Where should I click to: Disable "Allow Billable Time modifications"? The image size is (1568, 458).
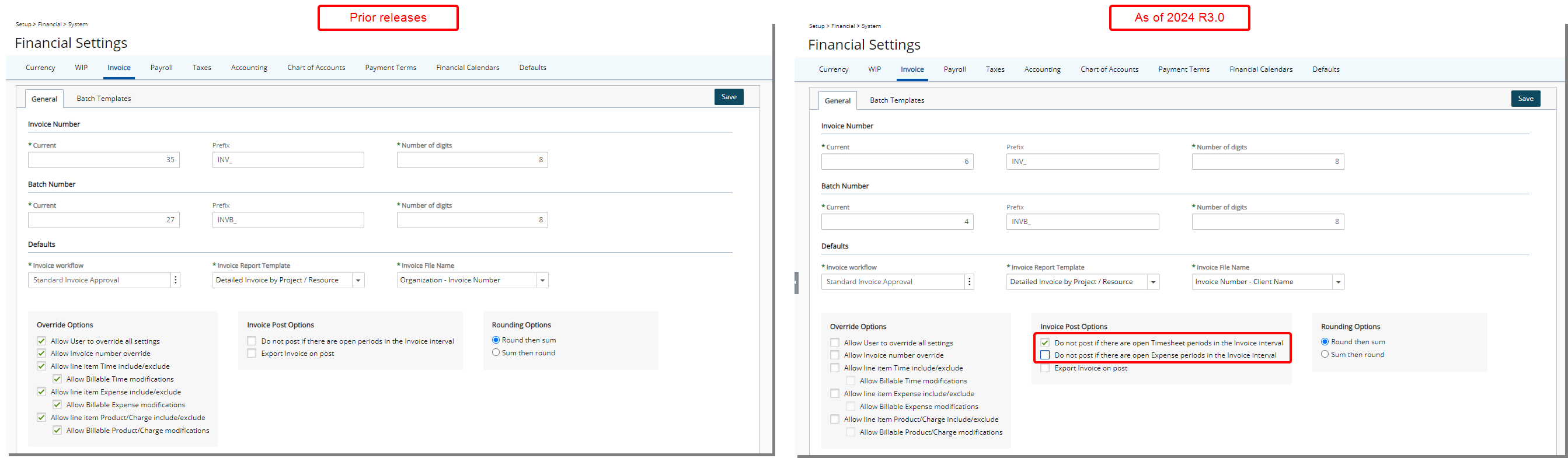(x=57, y=378)
